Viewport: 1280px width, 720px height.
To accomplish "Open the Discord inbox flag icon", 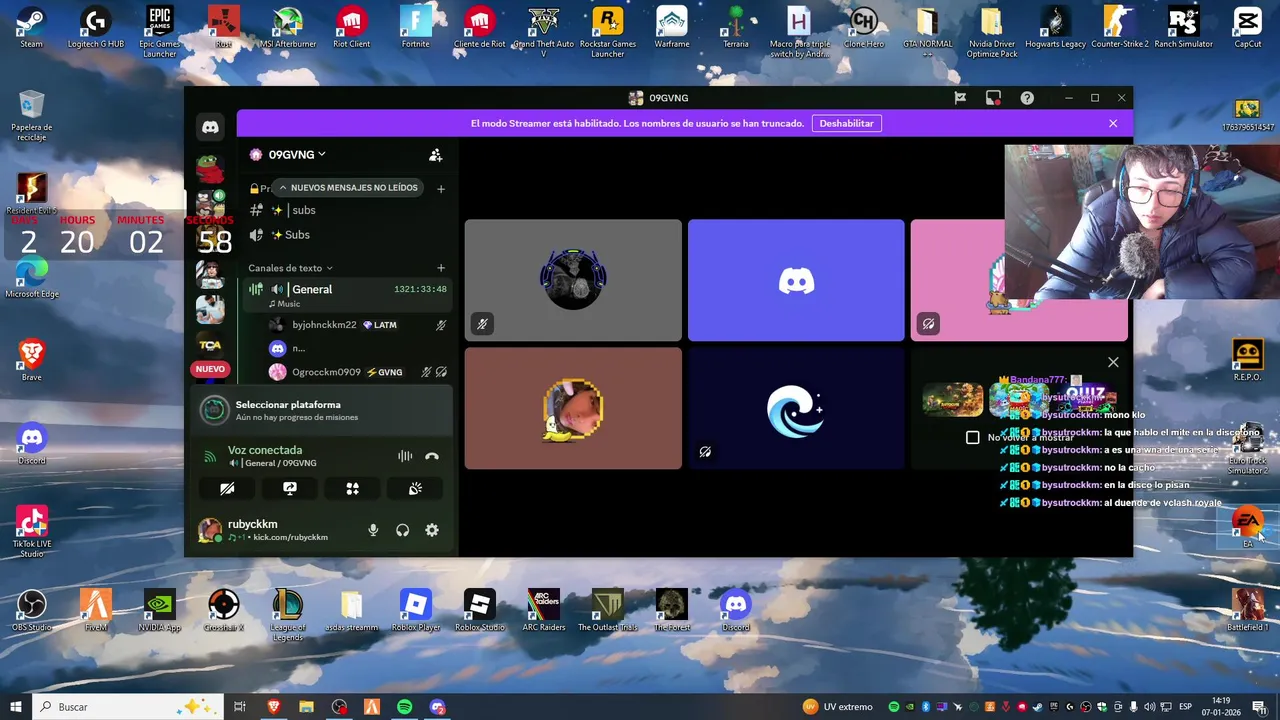I will [960, 98].
